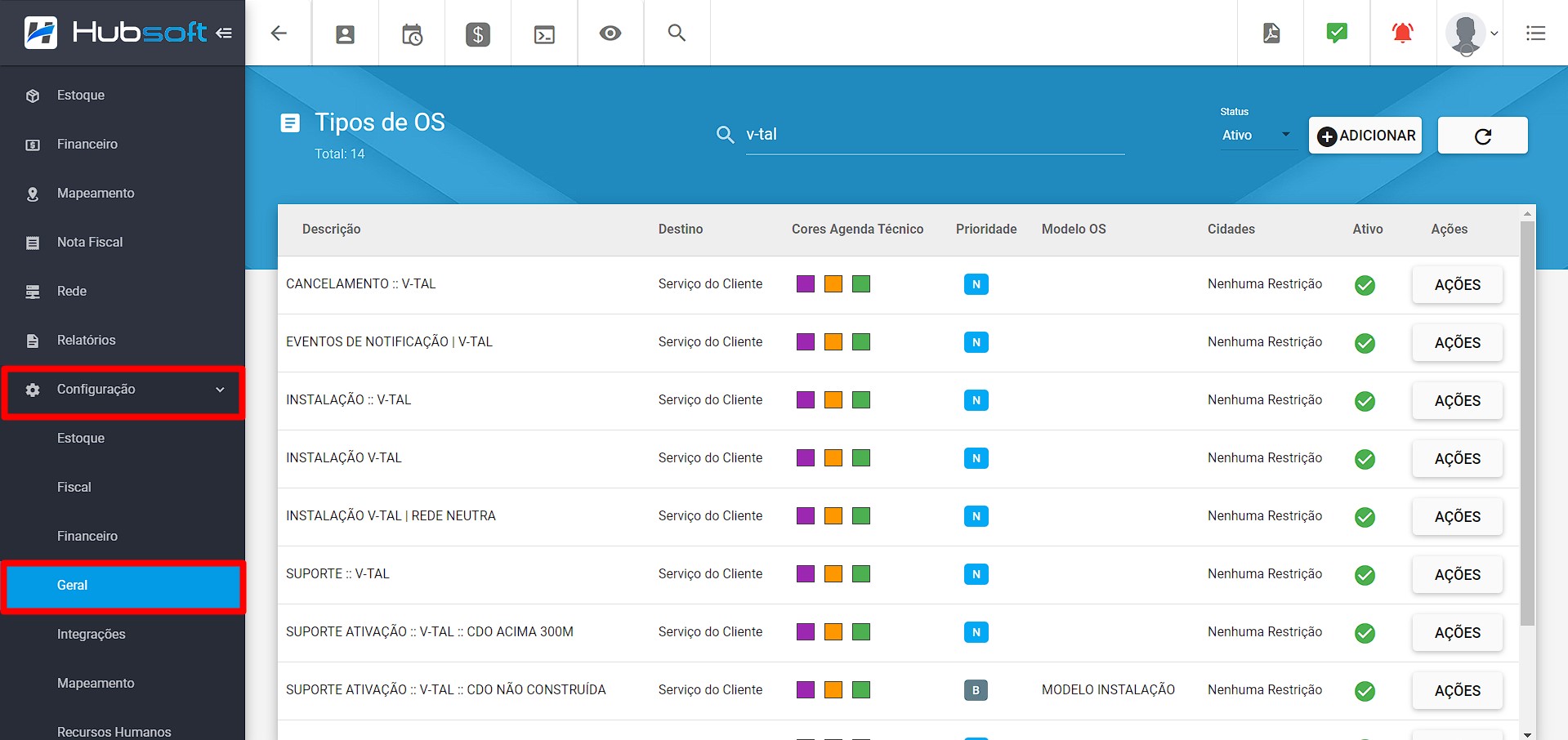Click the ADICIONAR button
Image resolution: width=1568 pixels, height=740 pixels.
click(1365, 136)
